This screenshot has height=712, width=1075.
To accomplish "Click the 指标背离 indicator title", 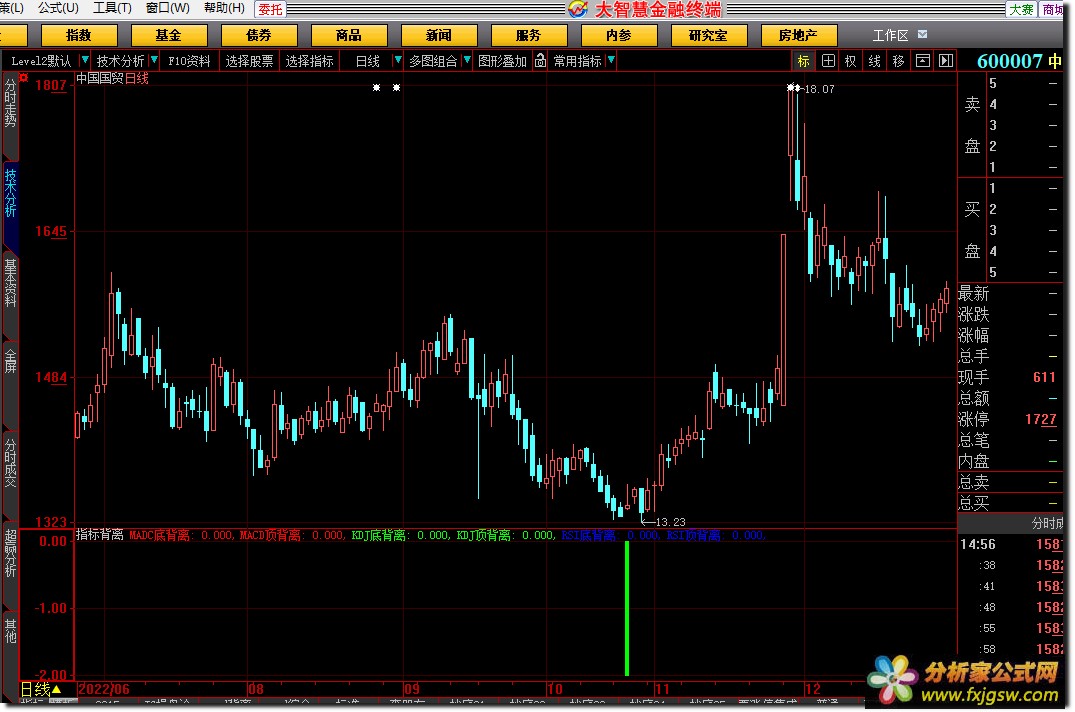I will [99, 535].
